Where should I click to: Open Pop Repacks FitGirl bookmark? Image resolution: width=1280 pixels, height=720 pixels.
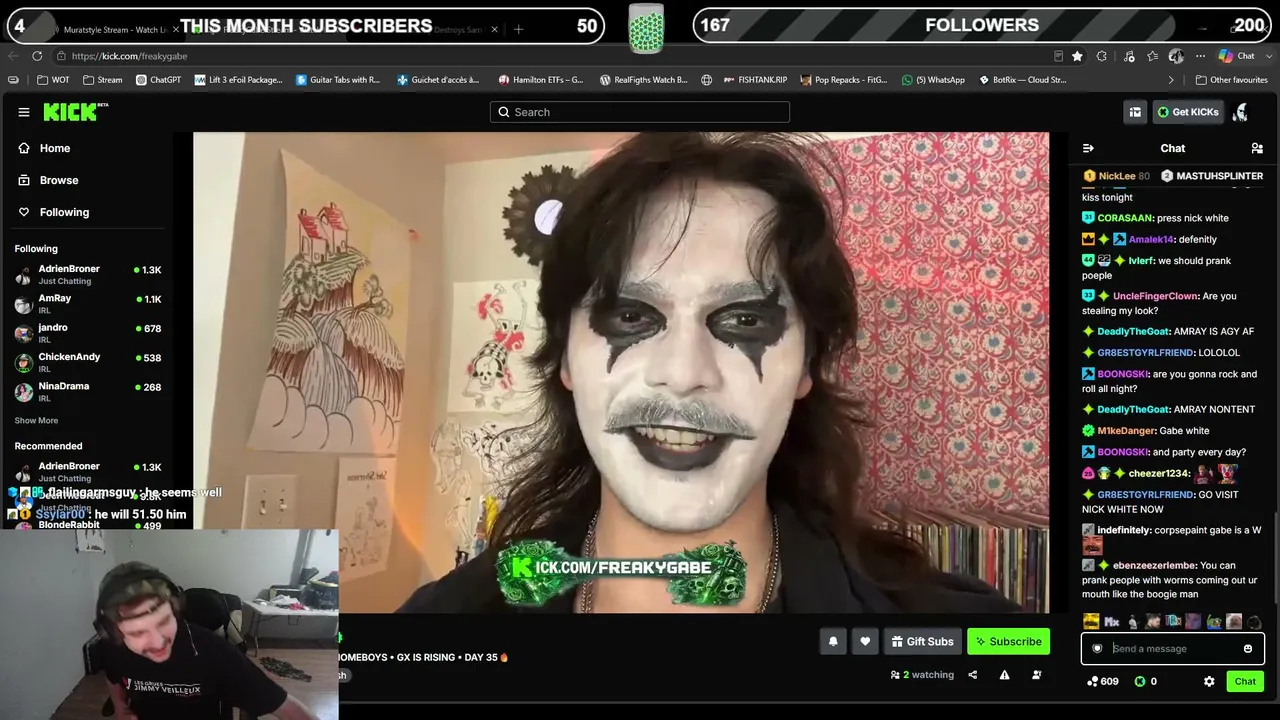pyautogui.click(x=843, y=80)
